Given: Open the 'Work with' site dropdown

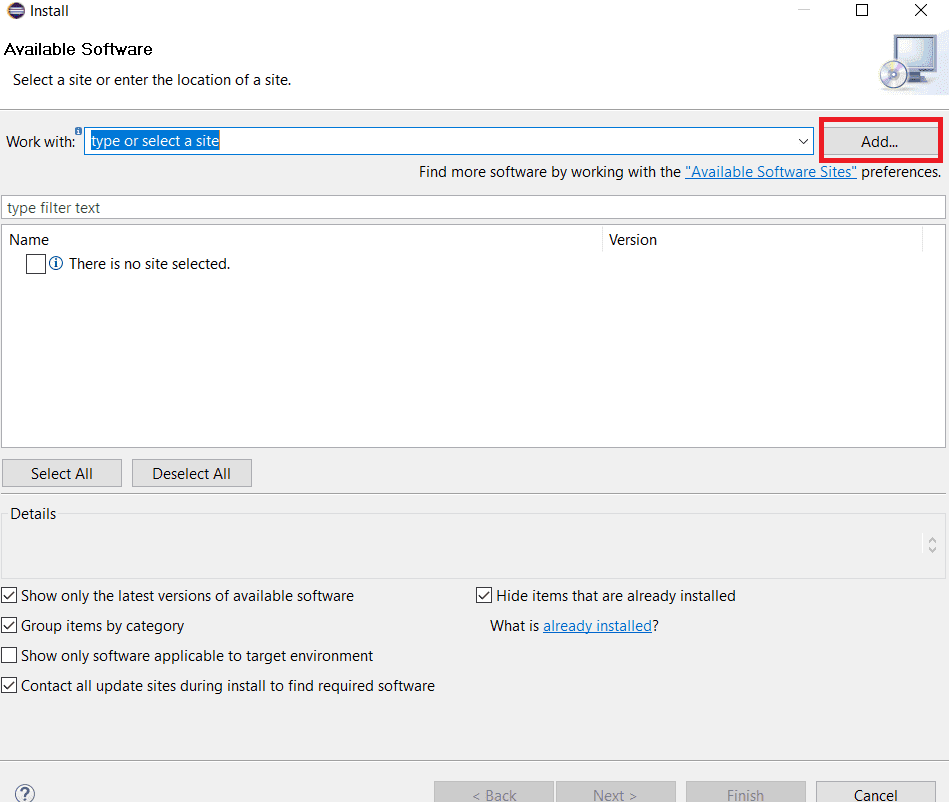Looking at the screenshot, I should coord(803,141).
